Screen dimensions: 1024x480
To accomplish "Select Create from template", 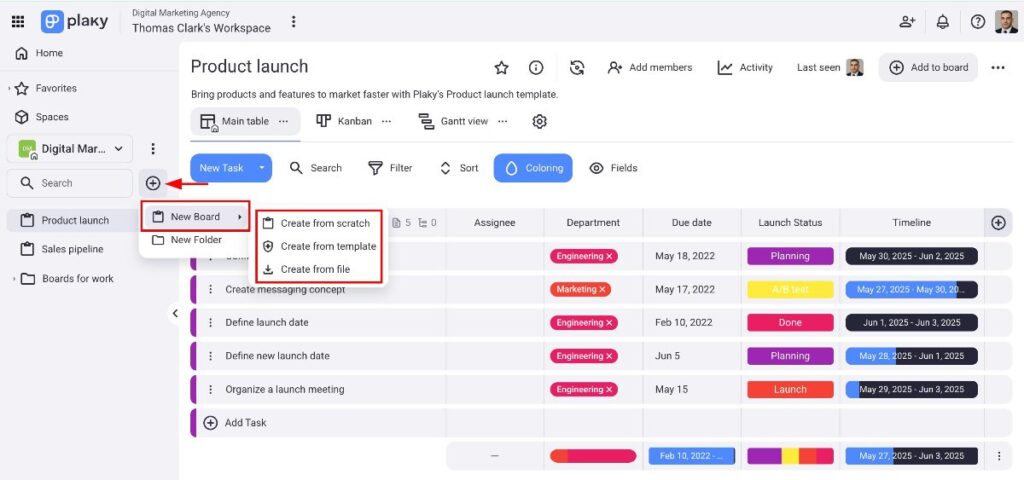I will tap(319, 246).
